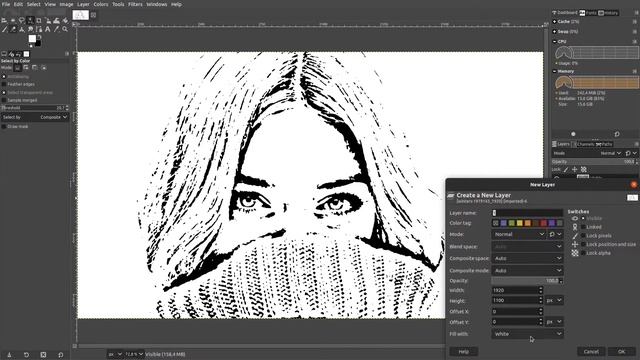Collapse the Memory group in Dashboard
The height and width of the screenshot is (360, 640).
pyautogui.click(x=555, y=71)
